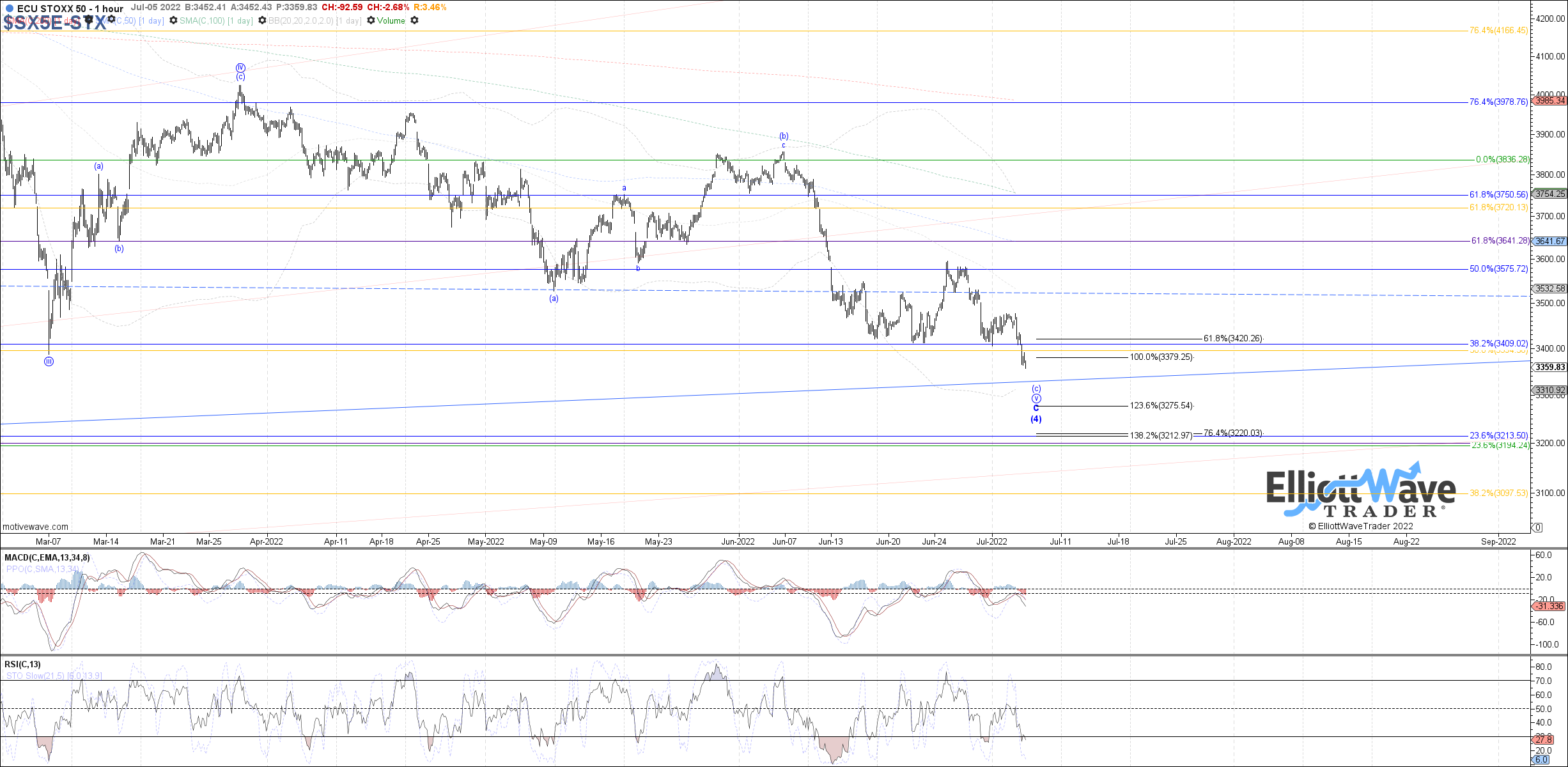Viewport: 1568px width, 767px height.
Task: Select the Volume study label
Action: coord(391,20)
